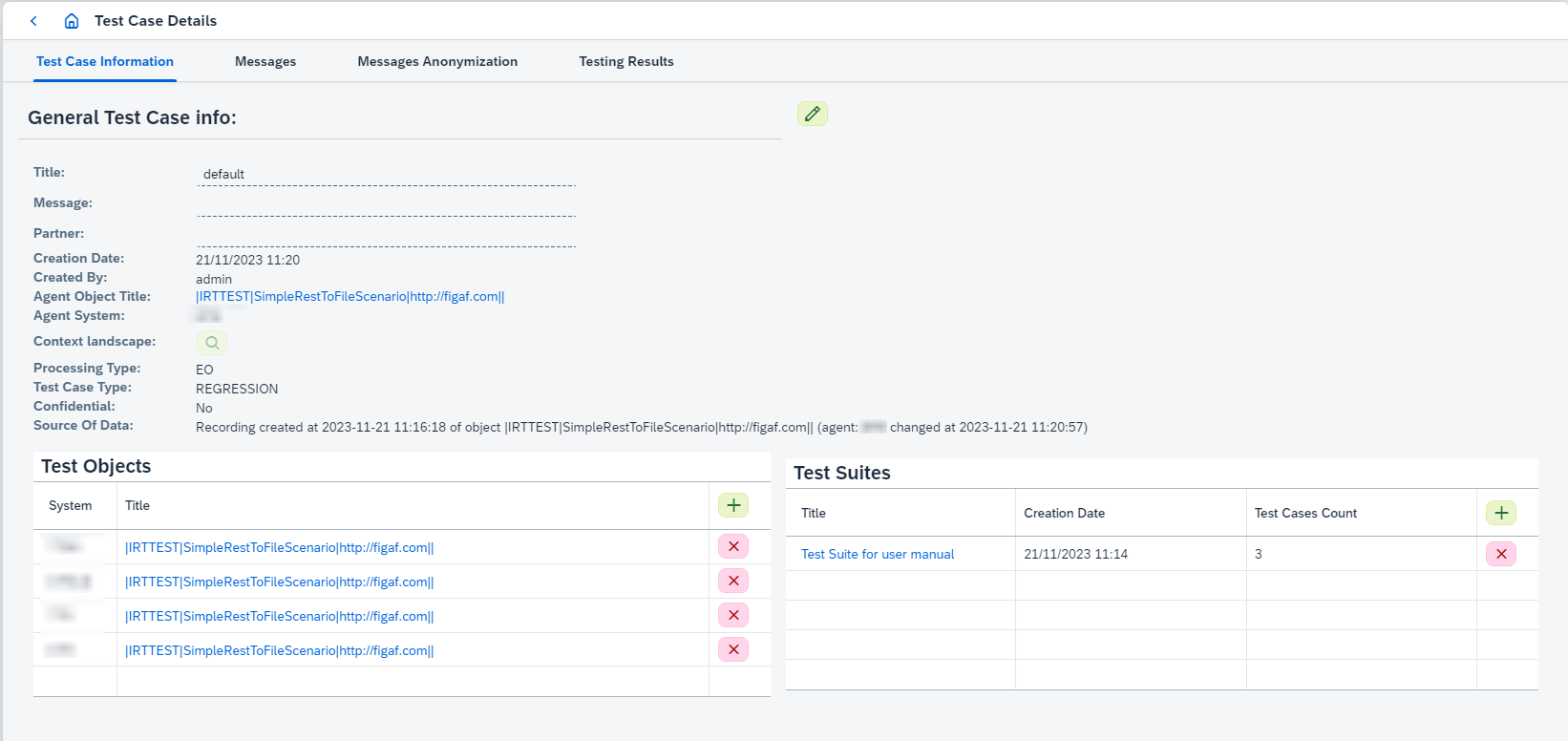Open the Messages tab

[x=265, y=61]
